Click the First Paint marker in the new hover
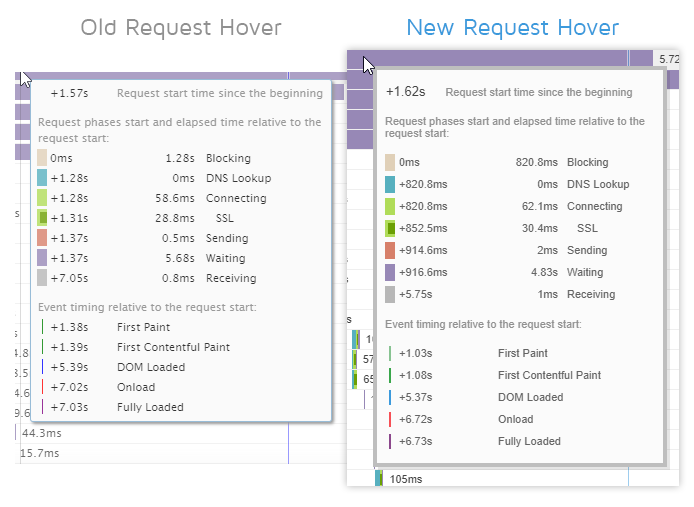694x507 pixels. (390, 353)
